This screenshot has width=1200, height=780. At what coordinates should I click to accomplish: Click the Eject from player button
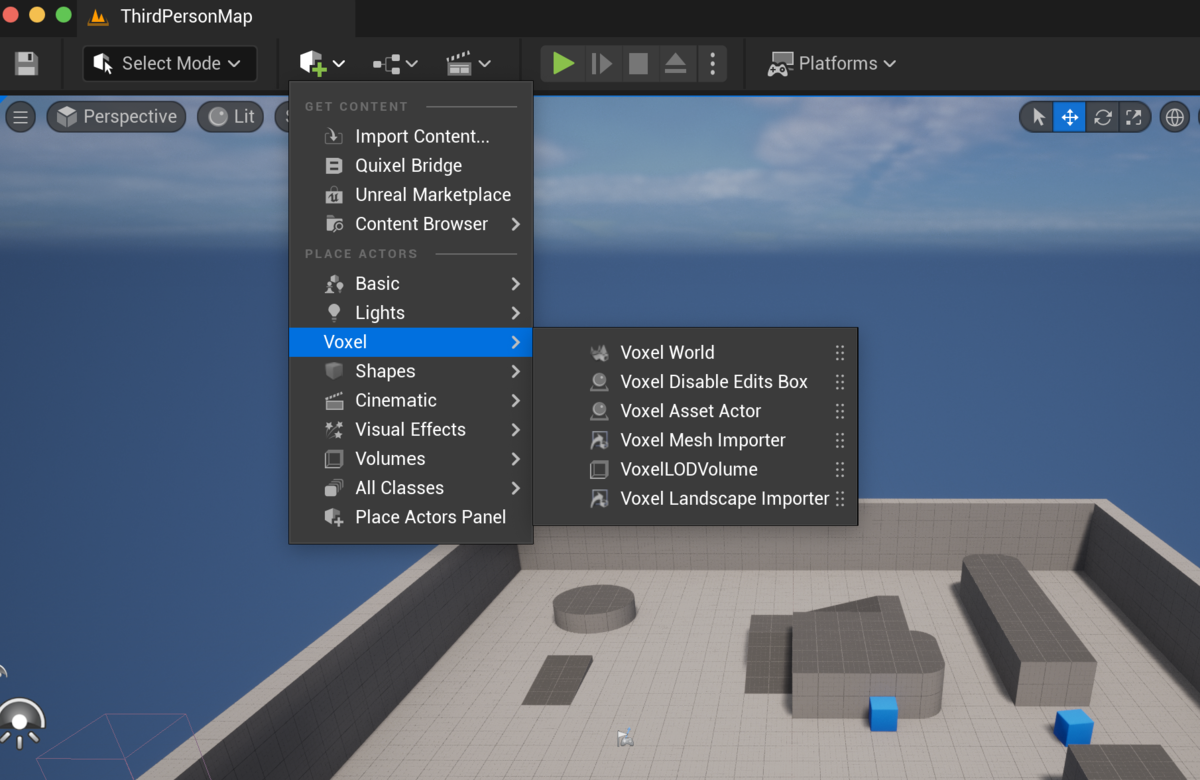[x=675, y=64]
